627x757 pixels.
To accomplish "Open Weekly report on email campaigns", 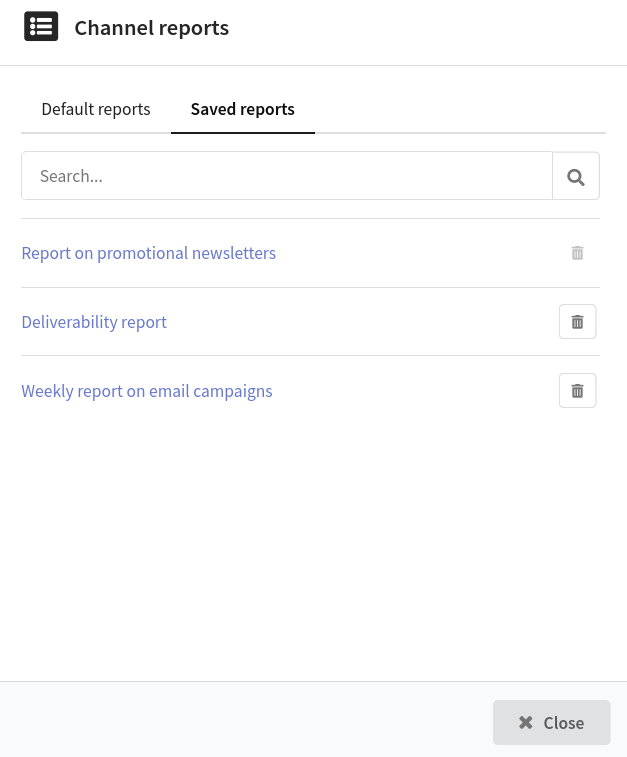I will (147, 391).
